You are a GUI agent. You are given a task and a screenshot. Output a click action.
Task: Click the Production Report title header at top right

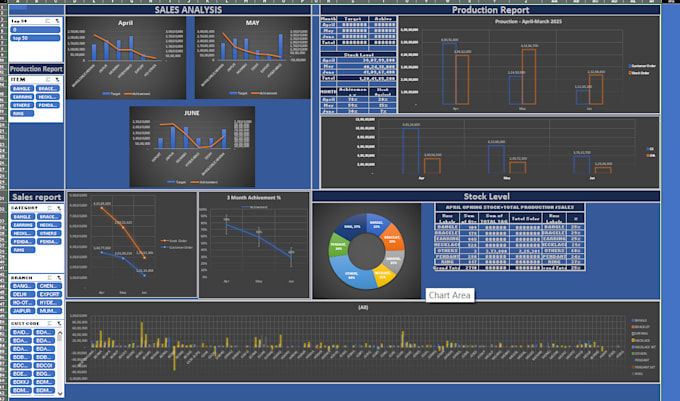click(490, 10)
